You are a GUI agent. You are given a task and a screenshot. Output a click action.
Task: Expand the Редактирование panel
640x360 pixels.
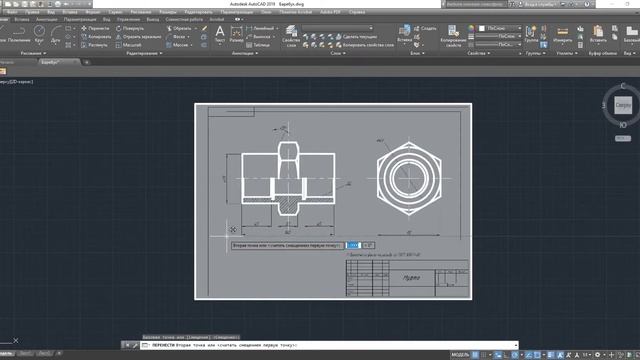144,53
